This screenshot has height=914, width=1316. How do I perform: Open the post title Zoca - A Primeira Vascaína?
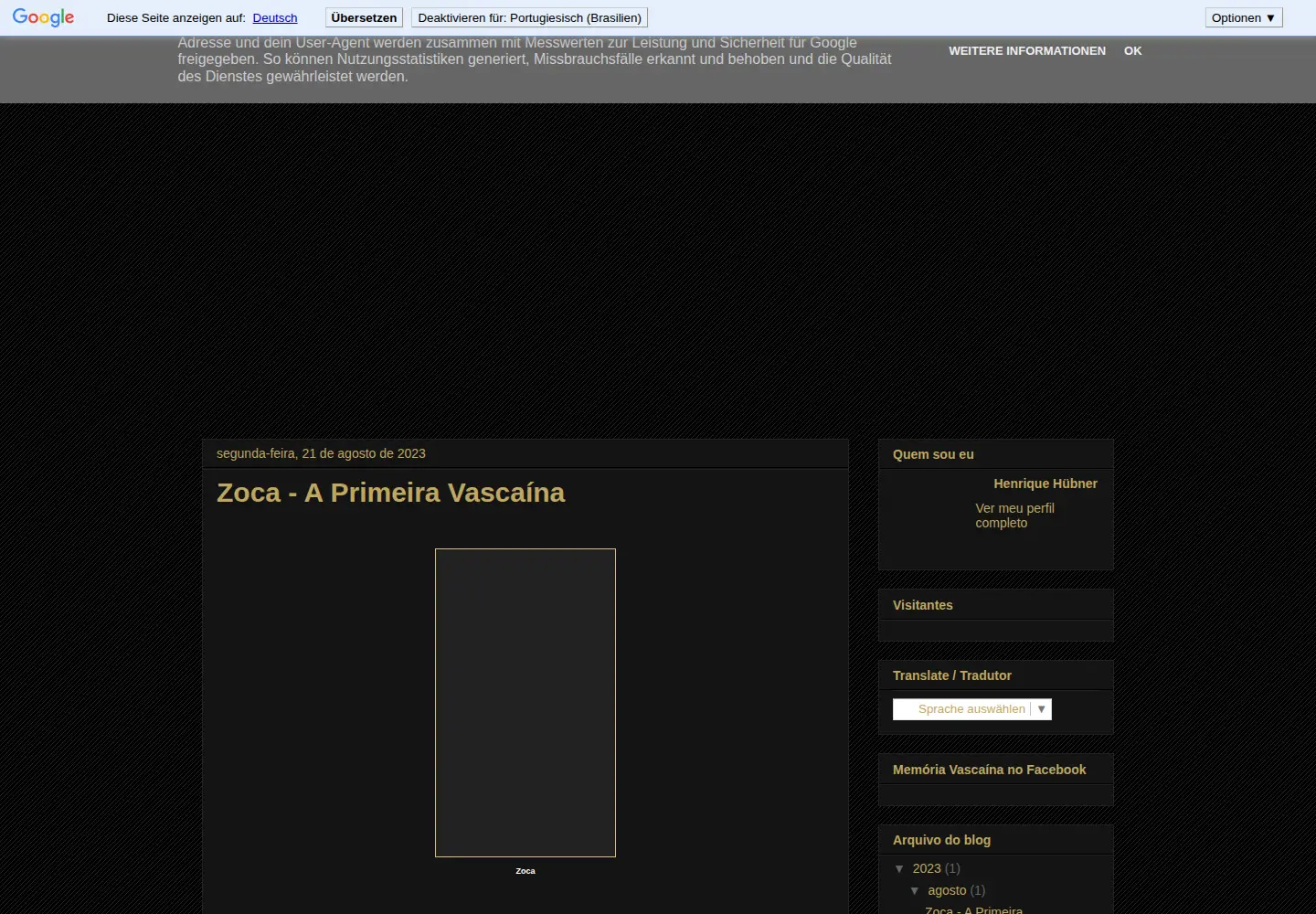[390, 493]
